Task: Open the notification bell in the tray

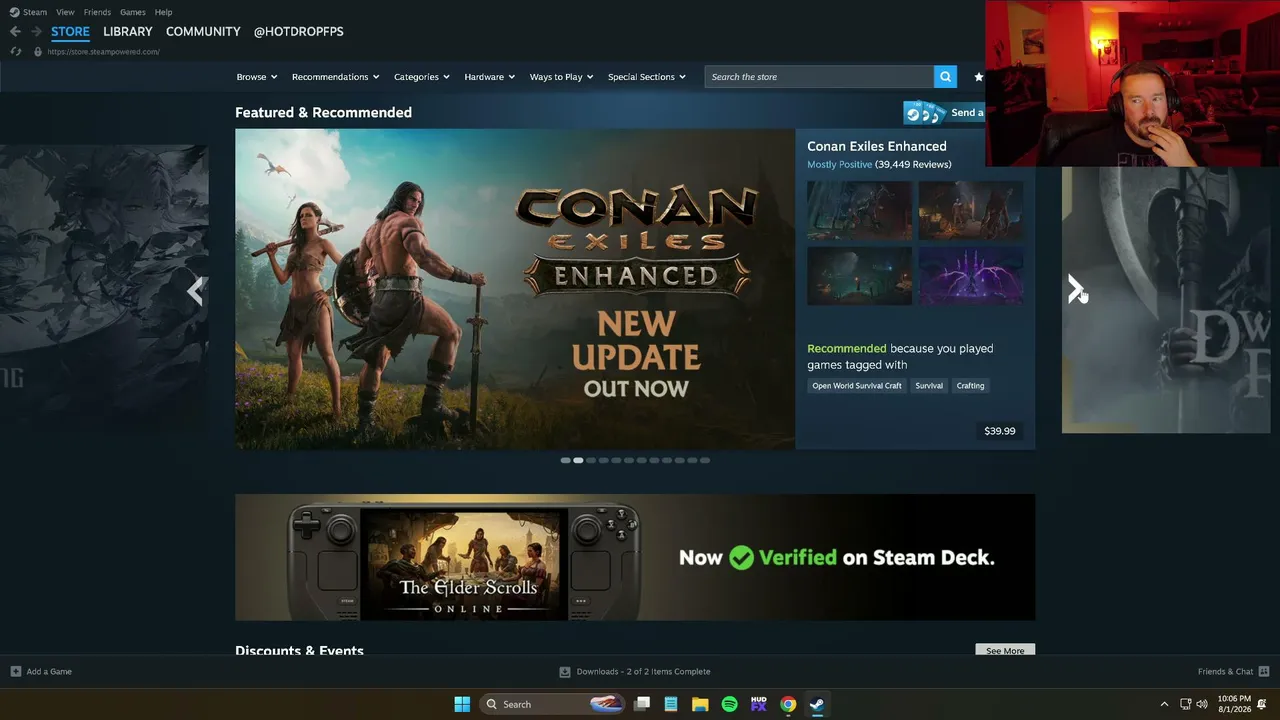Action: (x=1262, y=704)
